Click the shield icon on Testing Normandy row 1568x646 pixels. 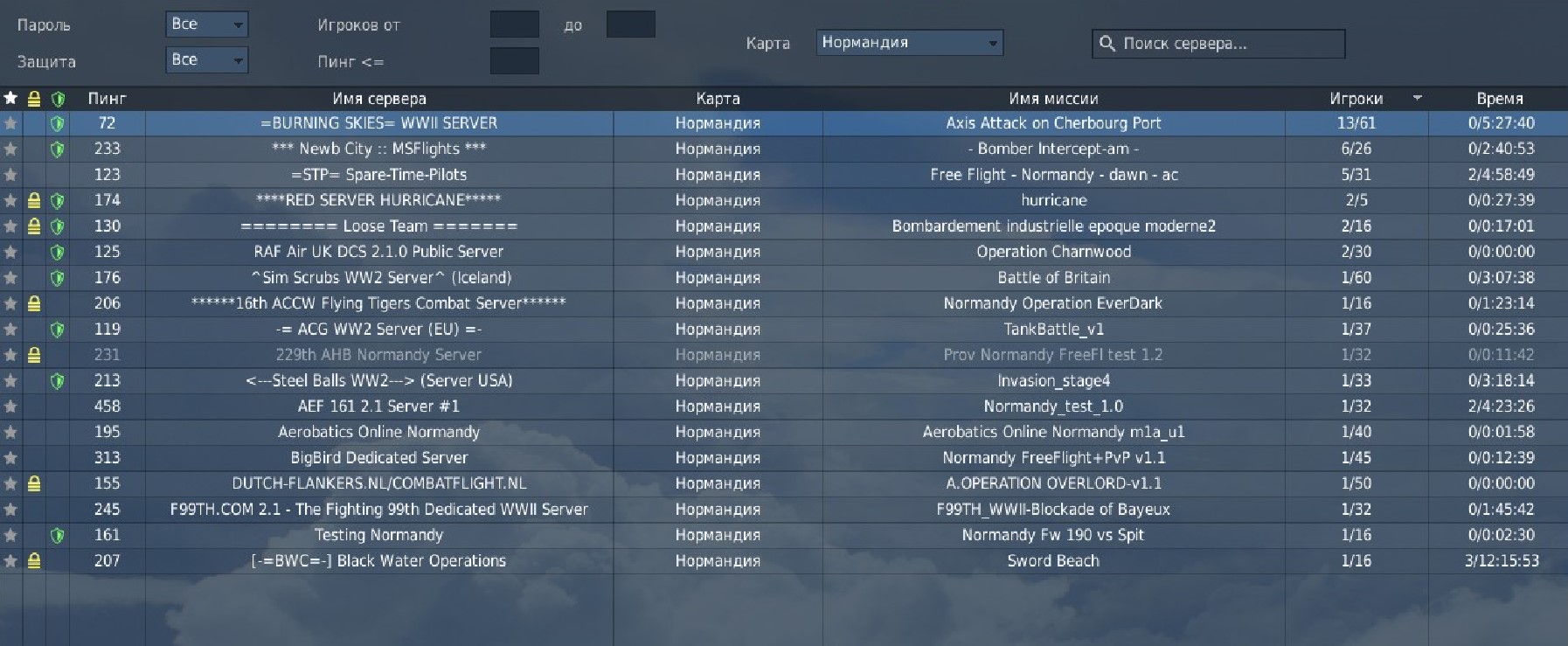[x=58, y=535]
